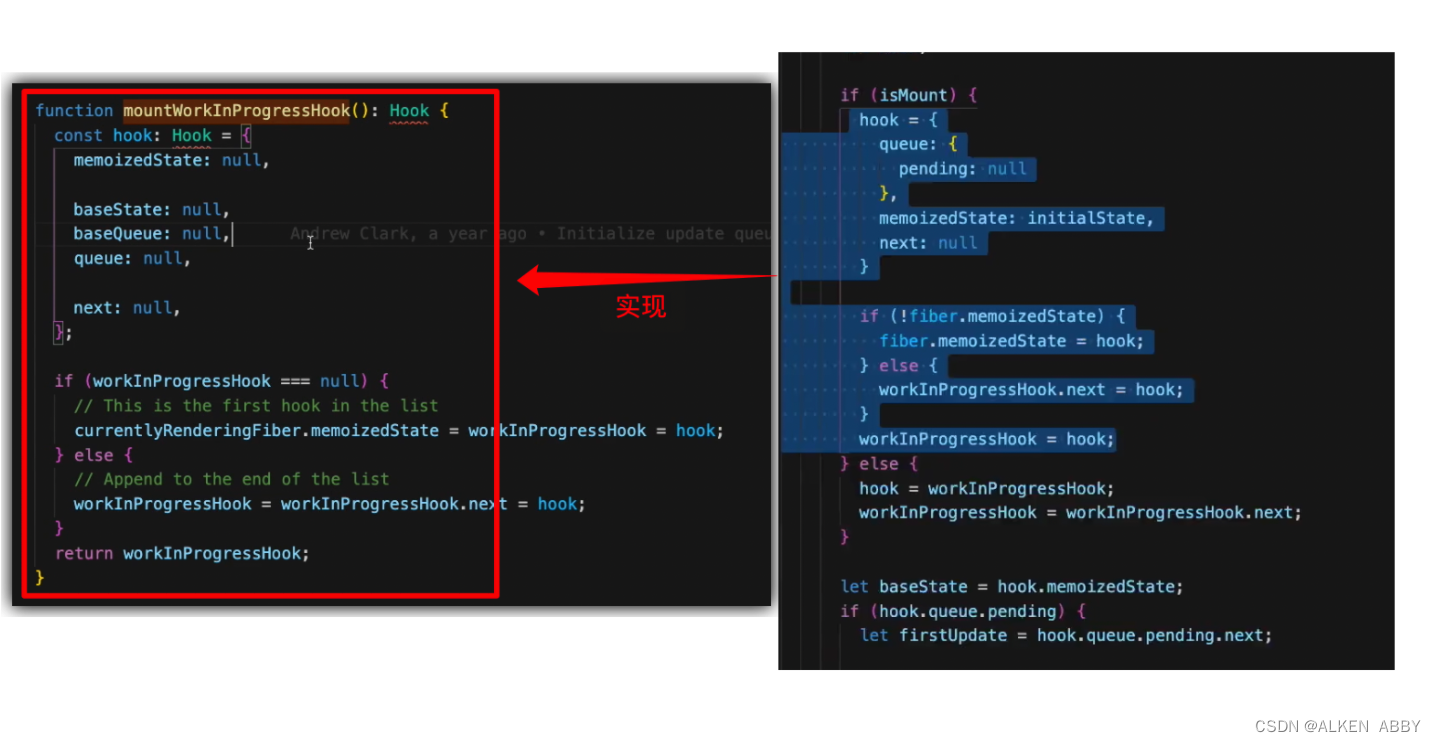Click the 'baseState: null,' property line
This screenshot has width=1436, height=742.
coord(152,210)
